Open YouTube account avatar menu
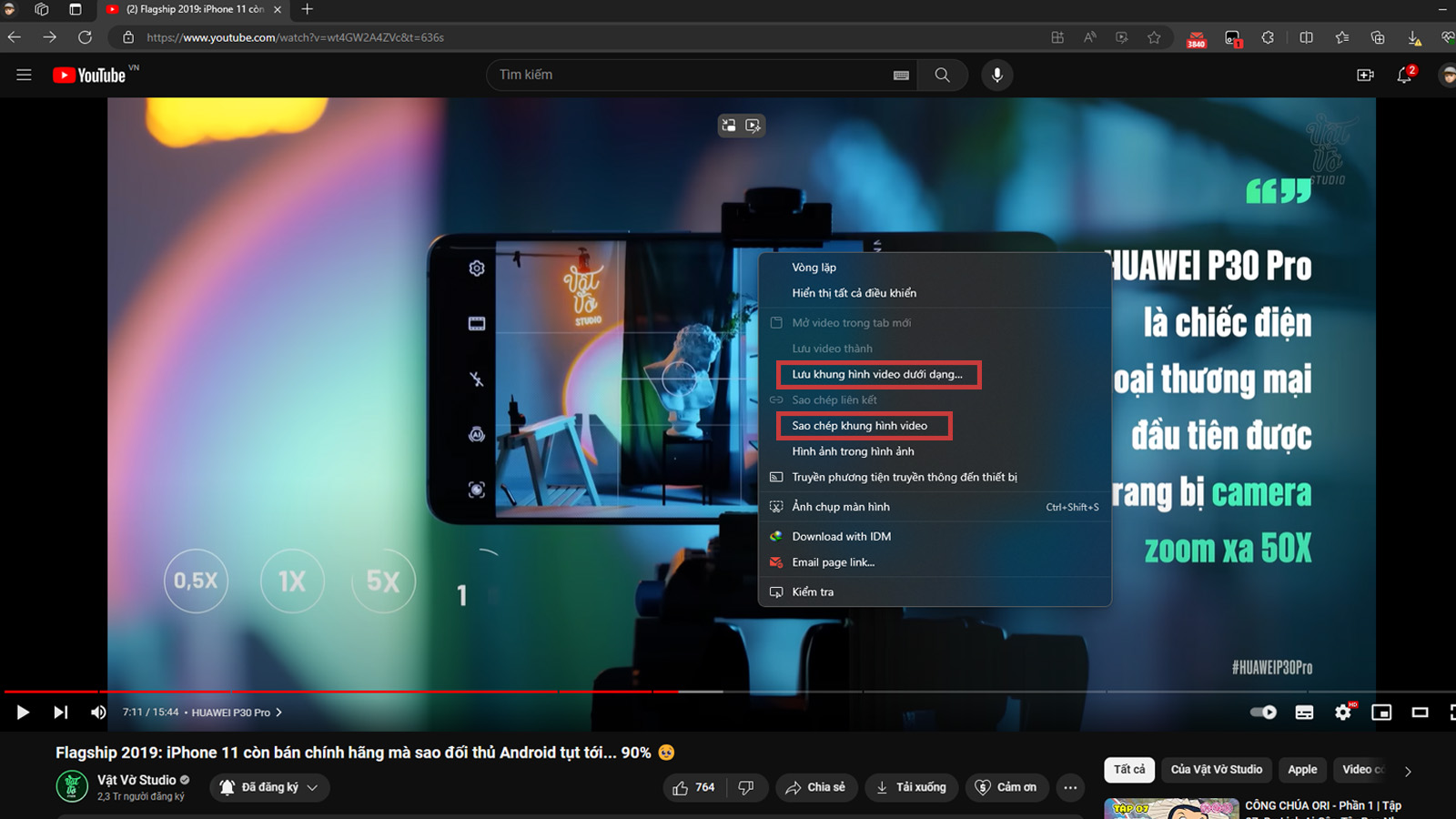This screenshot has width=1456, height=819. click(x=1447, y=76)
